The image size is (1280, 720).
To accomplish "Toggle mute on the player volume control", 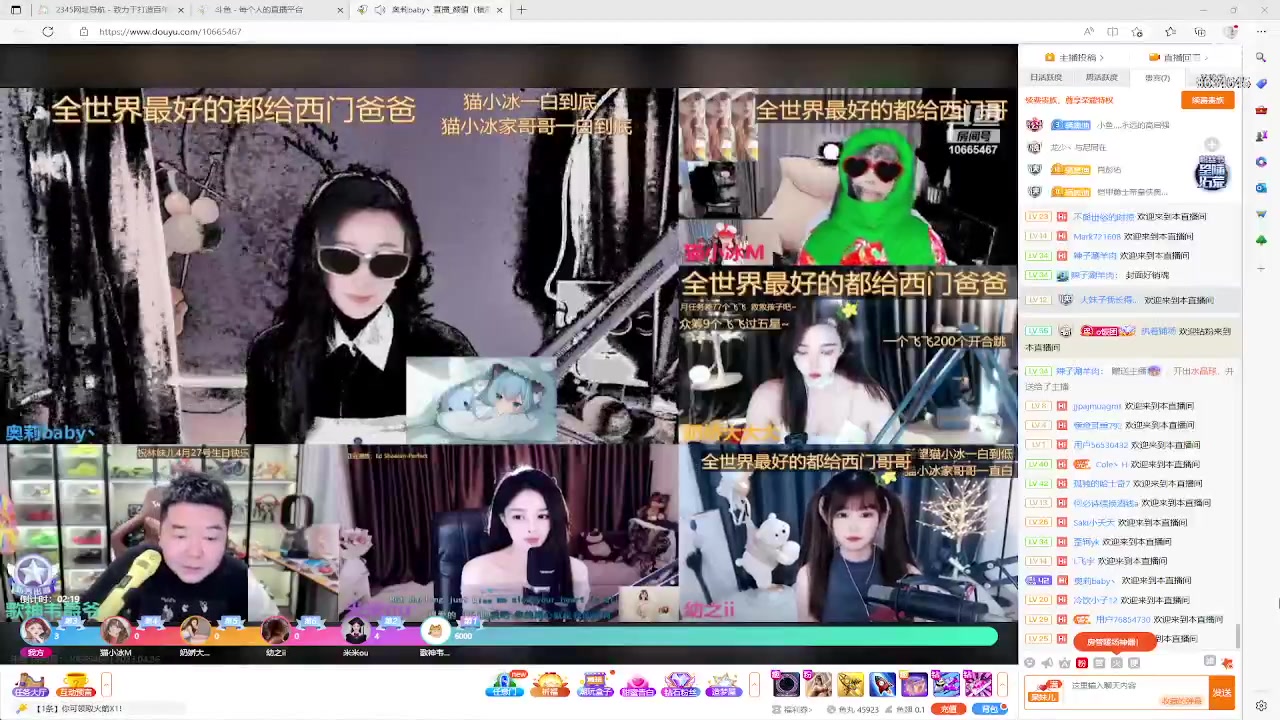I will 1047,662.
